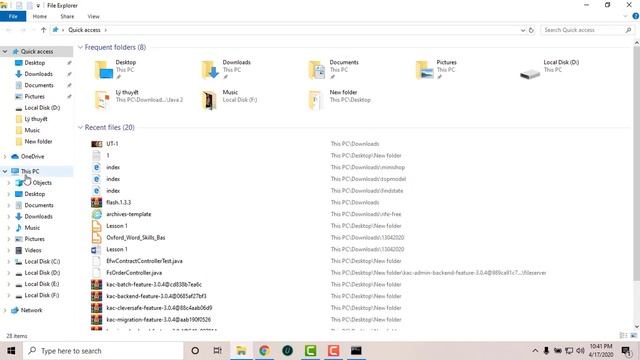Select Local Disk (E:) in the sidebar
Viewport: 640px width, 360px height.
tap(42, 284)
